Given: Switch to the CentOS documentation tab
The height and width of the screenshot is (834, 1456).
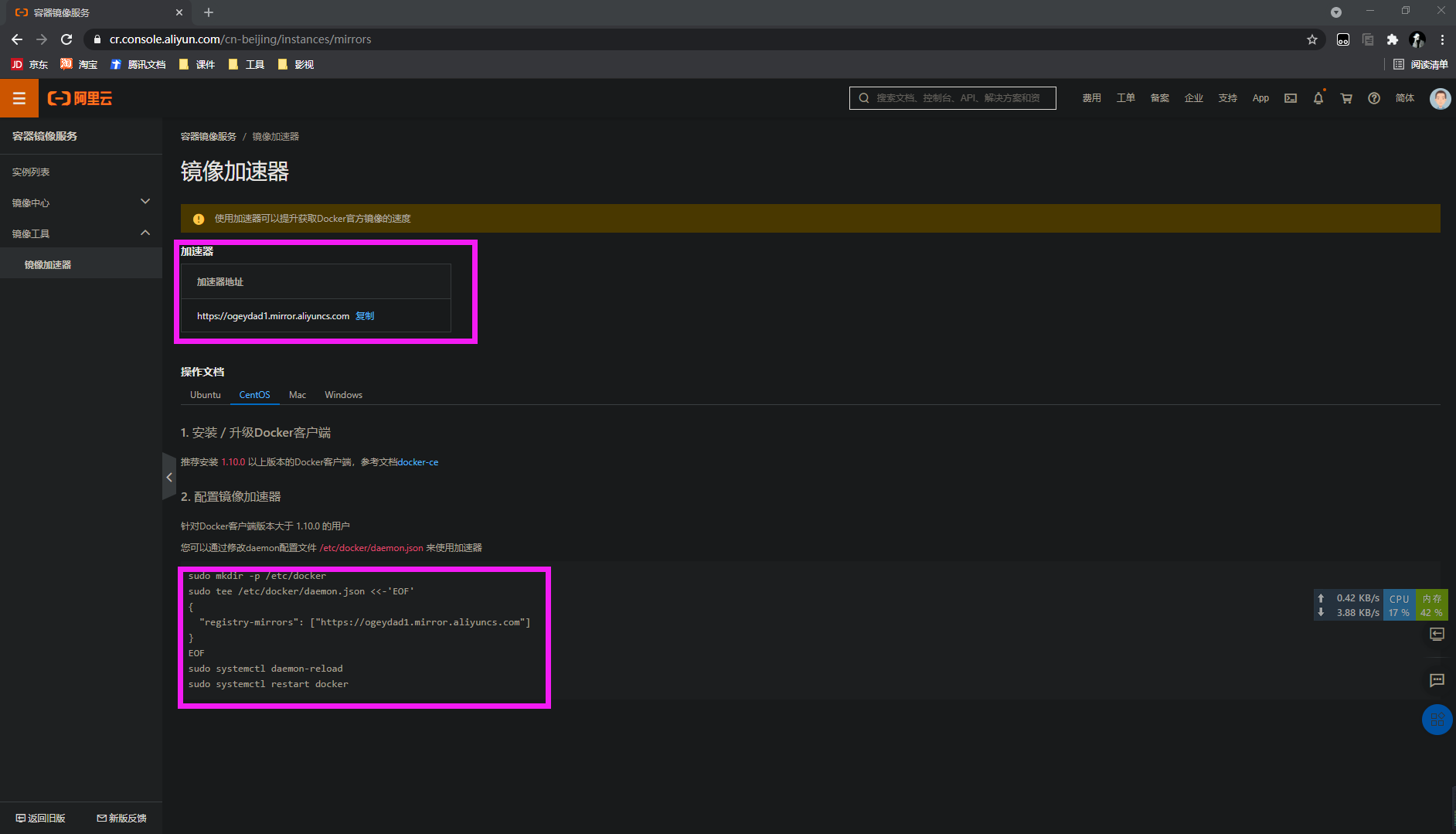Looking at the screenshot, I should (254, 395).
